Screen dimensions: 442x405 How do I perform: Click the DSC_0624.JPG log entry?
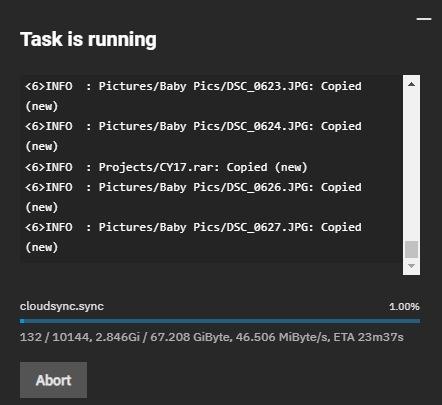click(x=193, y=136)
